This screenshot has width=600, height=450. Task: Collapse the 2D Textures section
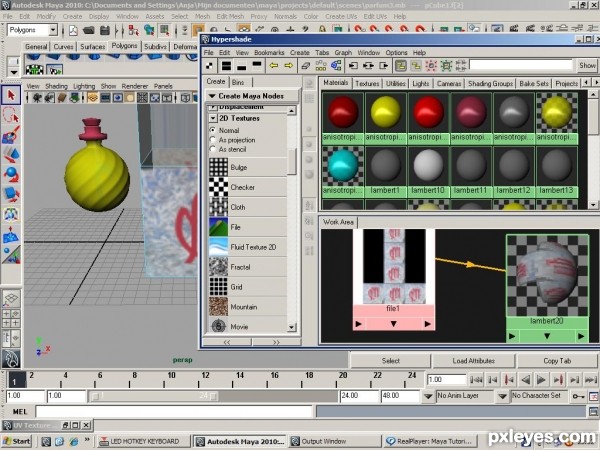pos(213,118)
